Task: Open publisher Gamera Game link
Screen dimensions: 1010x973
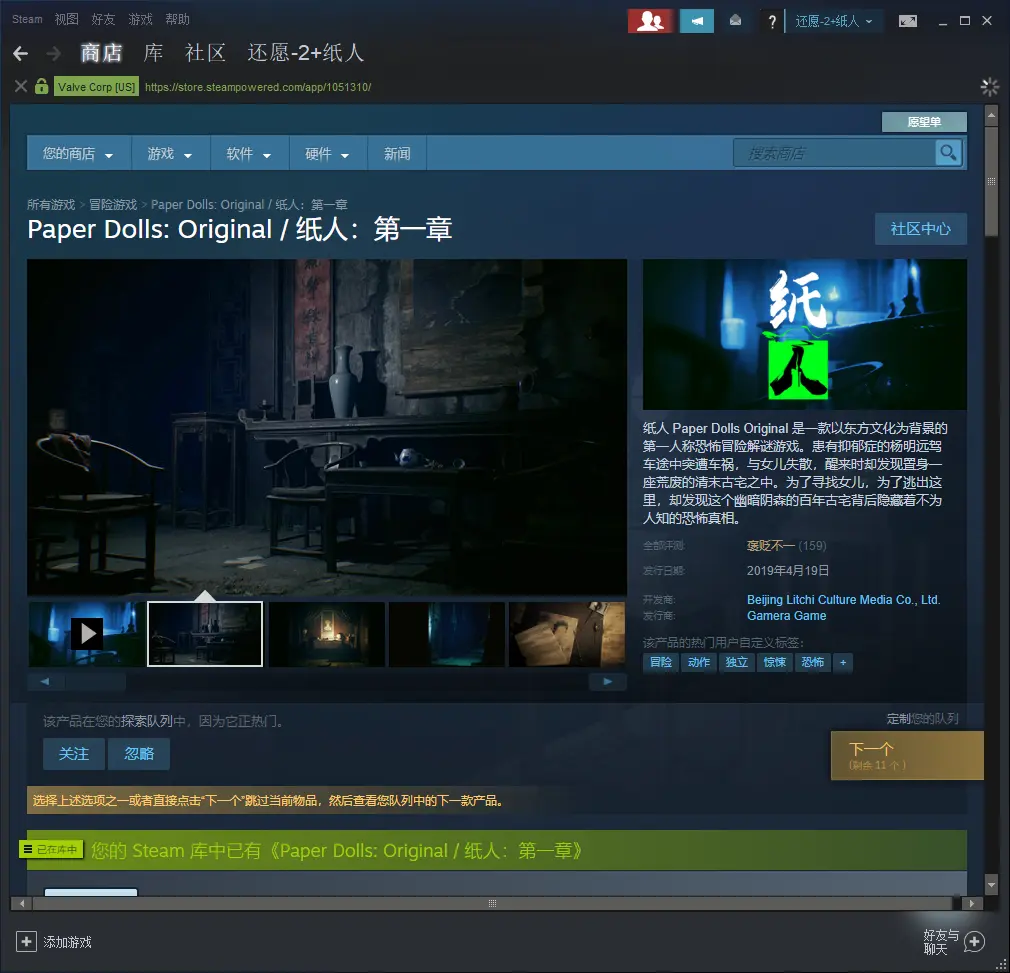Action: coord(786,616)
